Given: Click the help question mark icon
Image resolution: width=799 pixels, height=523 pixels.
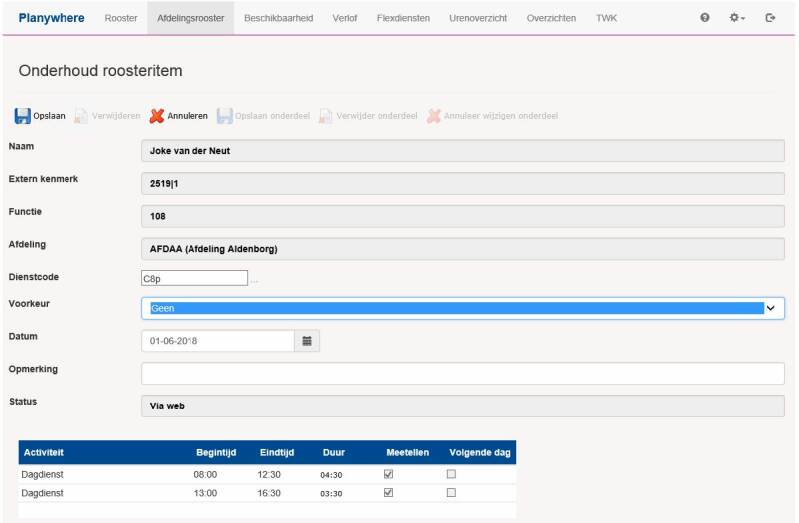Looking at the screenshot, I should coord(705,18).
